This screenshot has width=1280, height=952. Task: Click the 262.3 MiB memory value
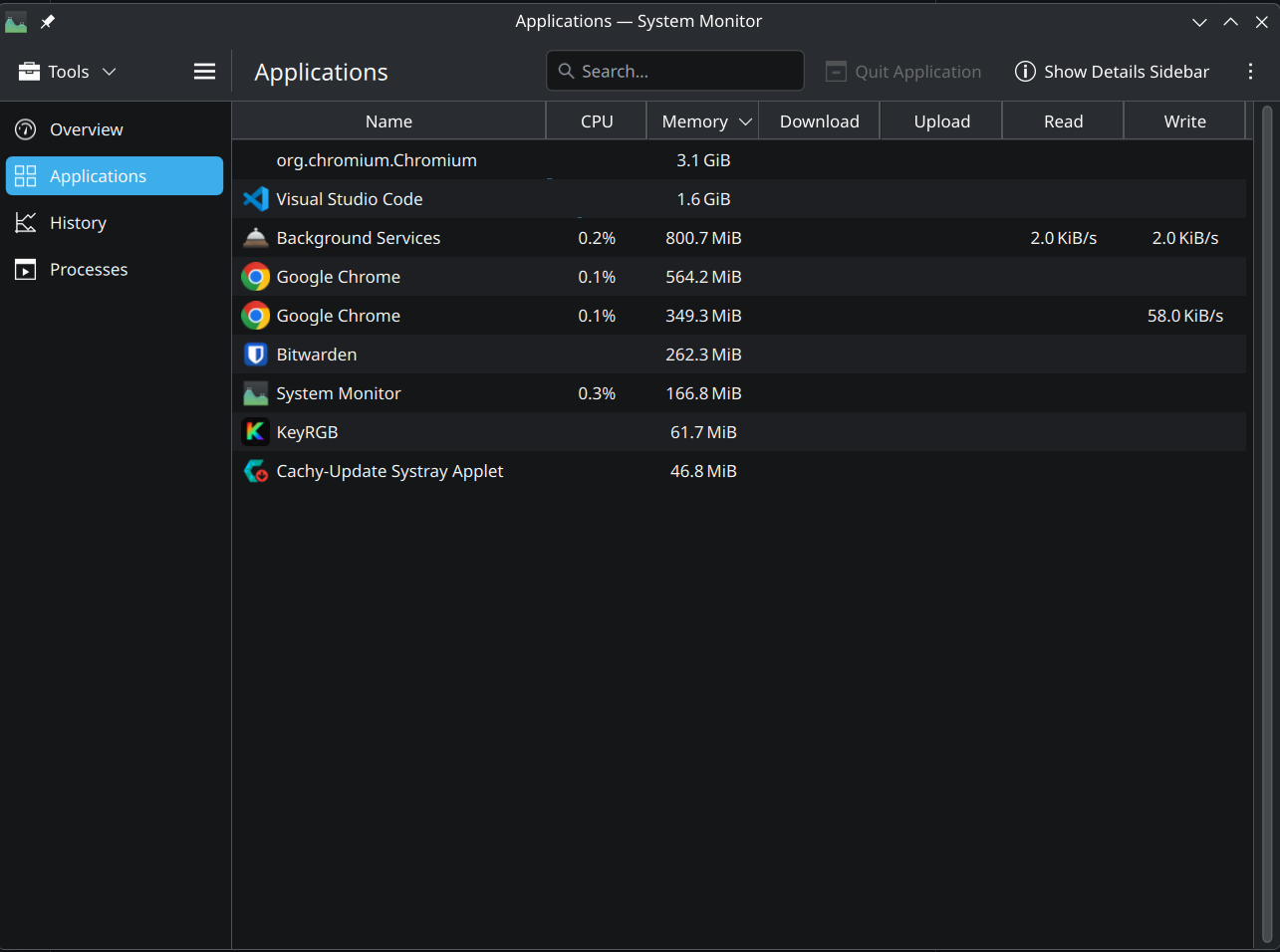tap(703, 355)
